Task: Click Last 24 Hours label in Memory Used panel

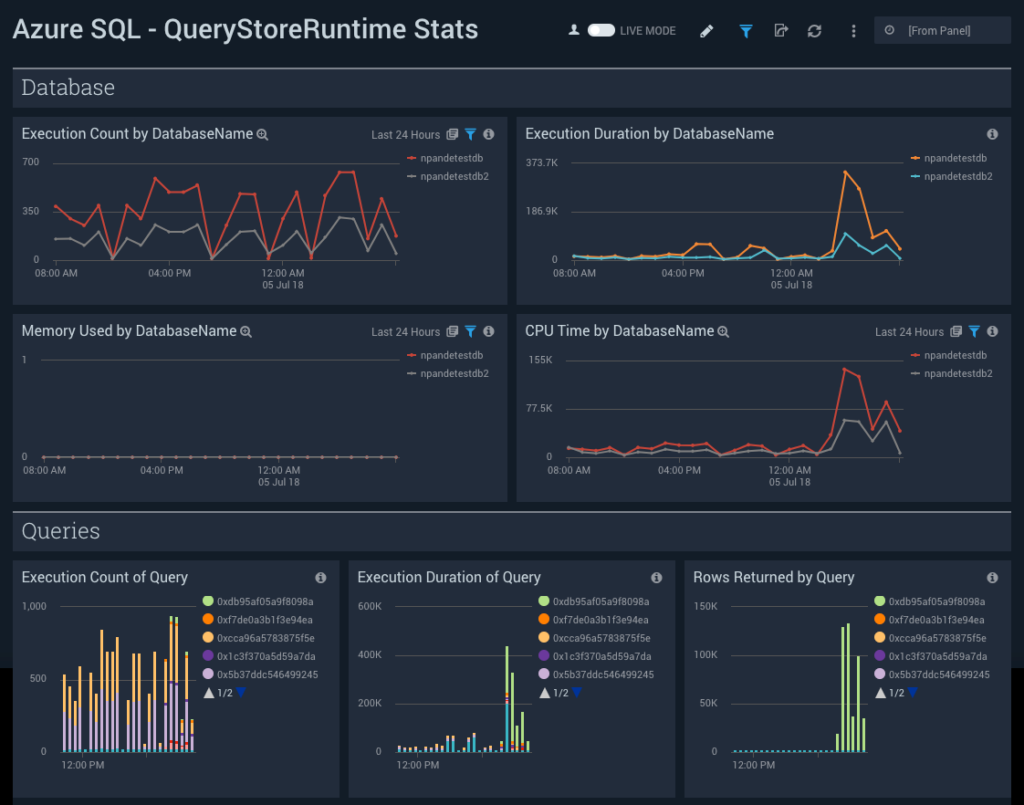Action: pyautogui.click(x=406, y=332)
